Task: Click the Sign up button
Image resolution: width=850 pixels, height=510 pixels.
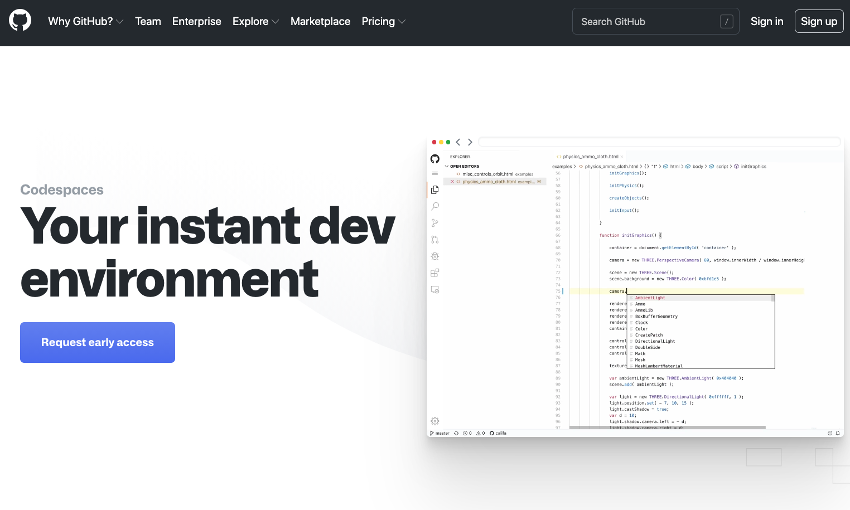Action: pyautogui.click(x=819, y=21)
